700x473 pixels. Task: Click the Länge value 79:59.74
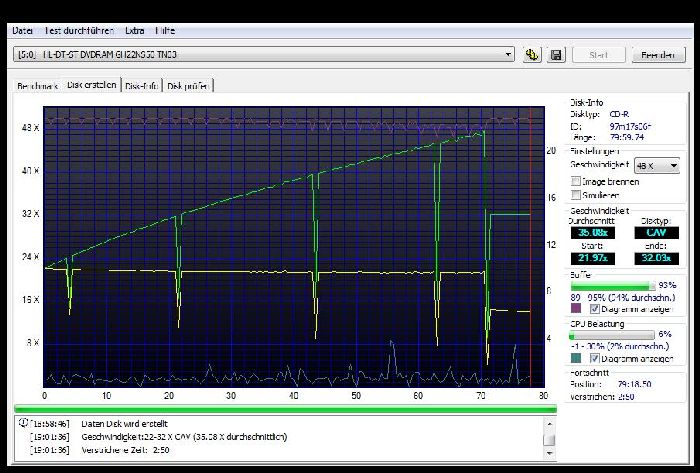(x=627, y=137)
